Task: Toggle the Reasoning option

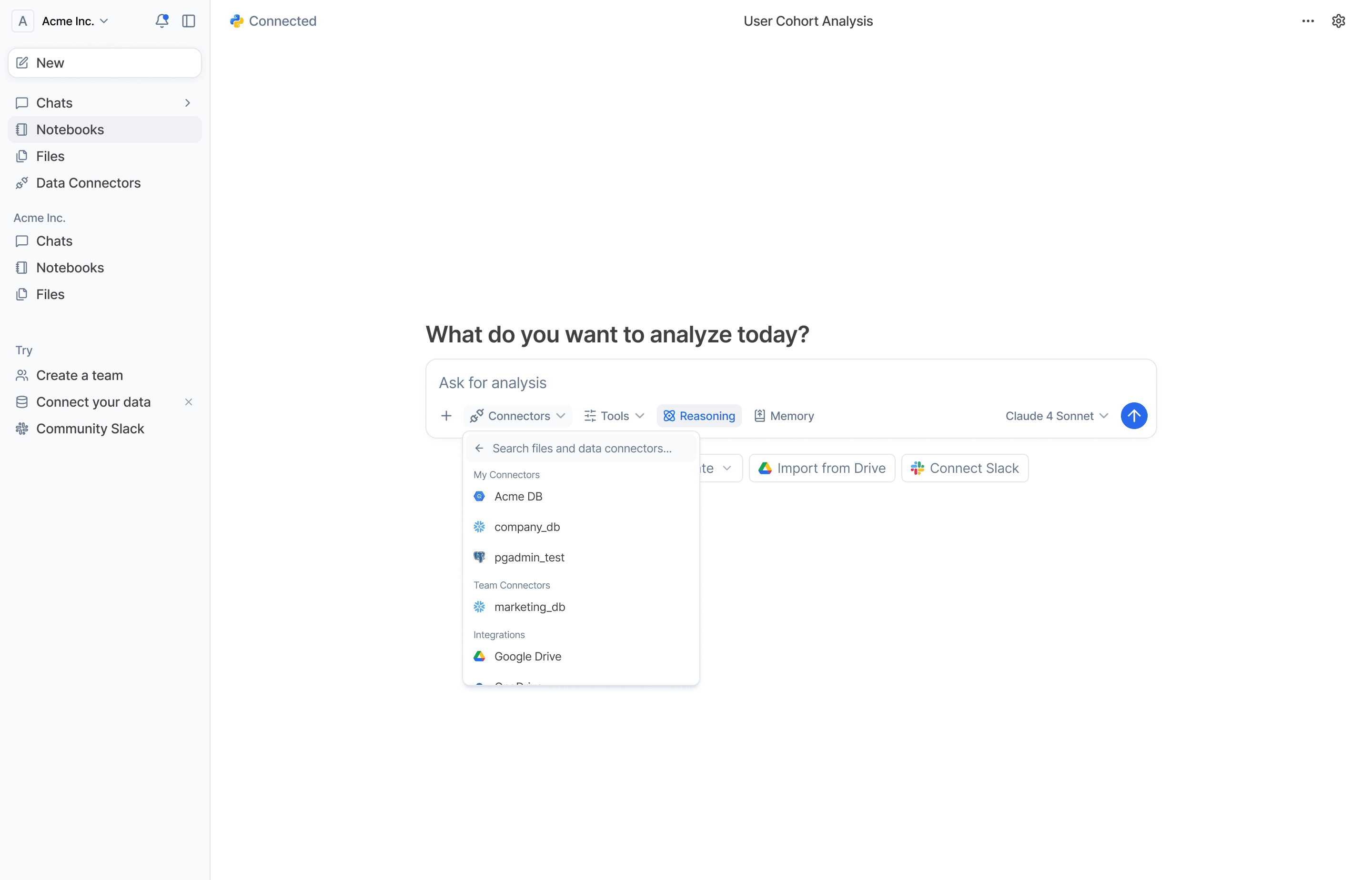Action: click(x=699, y=416)
